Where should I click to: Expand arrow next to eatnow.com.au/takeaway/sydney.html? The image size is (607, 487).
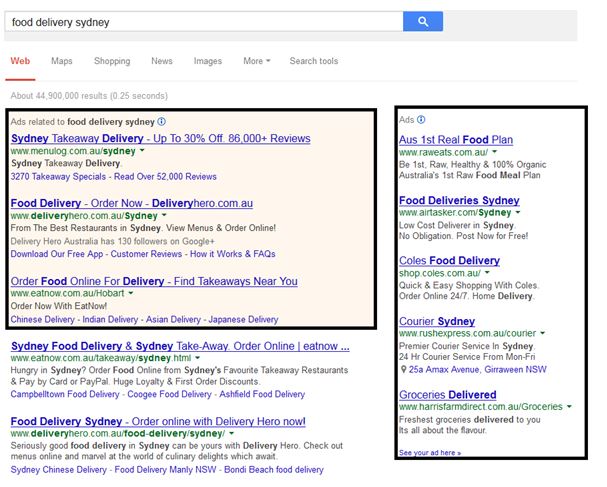(197, 358)
